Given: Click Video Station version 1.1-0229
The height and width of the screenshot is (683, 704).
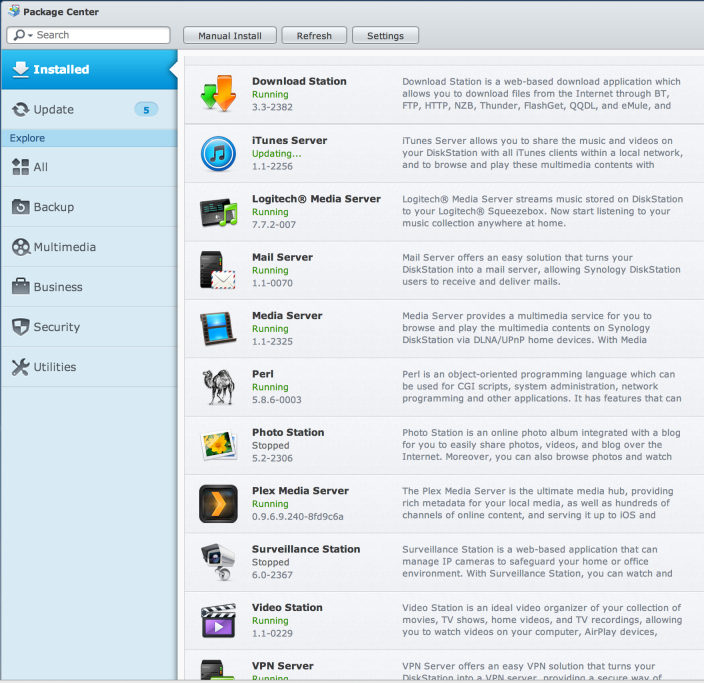Looking at the screenshot, I should 272,633.
